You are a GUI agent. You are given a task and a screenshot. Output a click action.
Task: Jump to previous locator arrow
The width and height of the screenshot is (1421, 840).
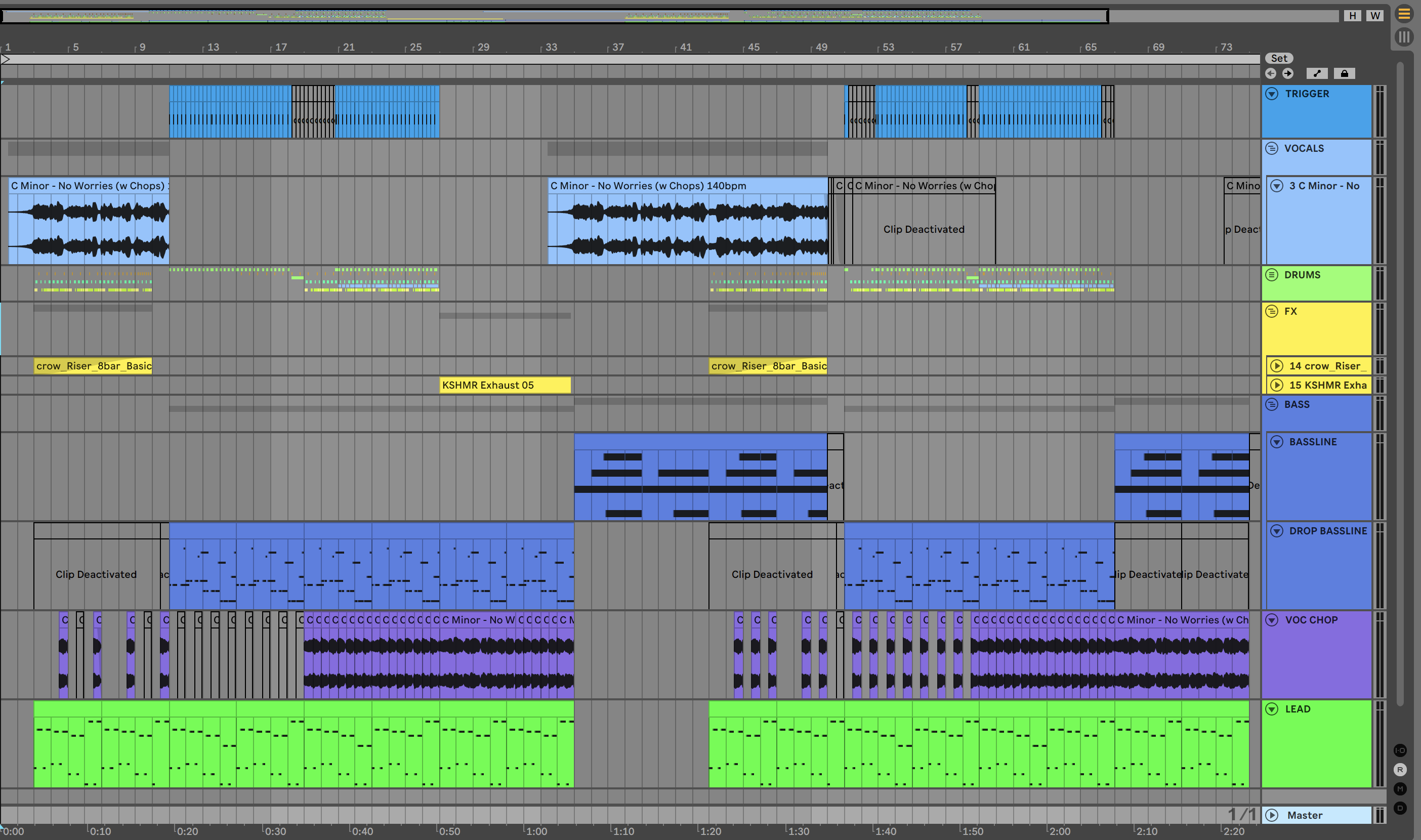[1271, 73]
